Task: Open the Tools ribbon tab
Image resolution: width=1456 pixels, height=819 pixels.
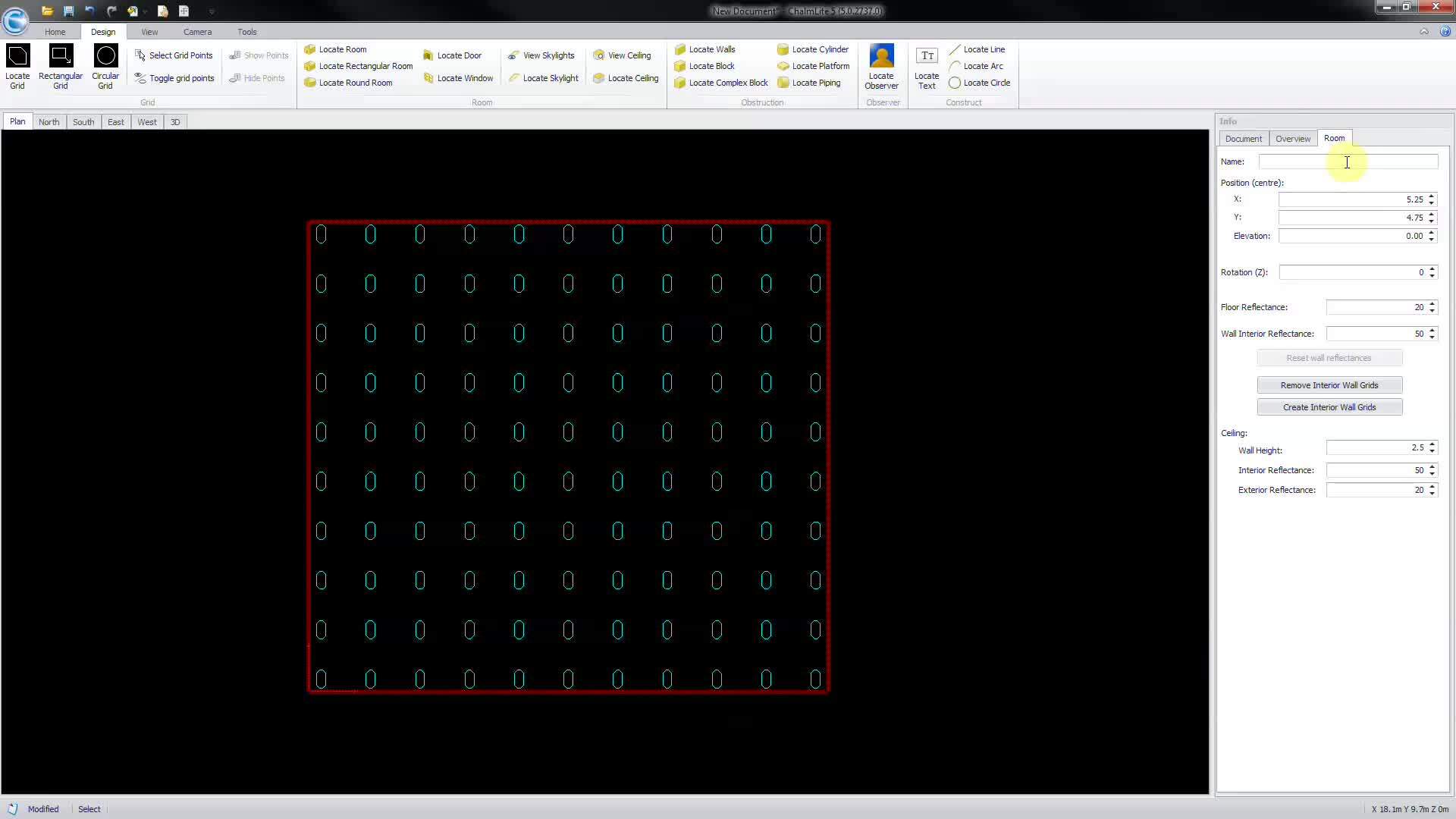Action: [x=246, y=32]
